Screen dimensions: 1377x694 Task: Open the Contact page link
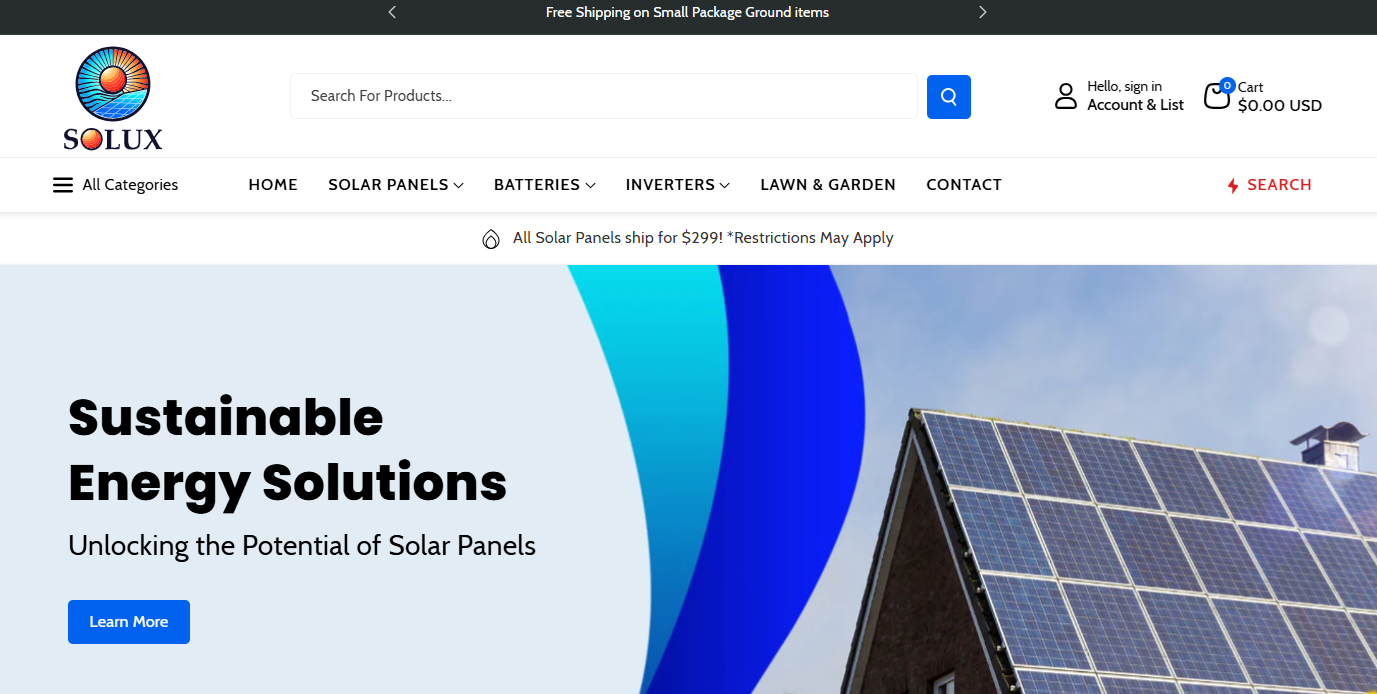pyautogui.click(x=964, y=185)
